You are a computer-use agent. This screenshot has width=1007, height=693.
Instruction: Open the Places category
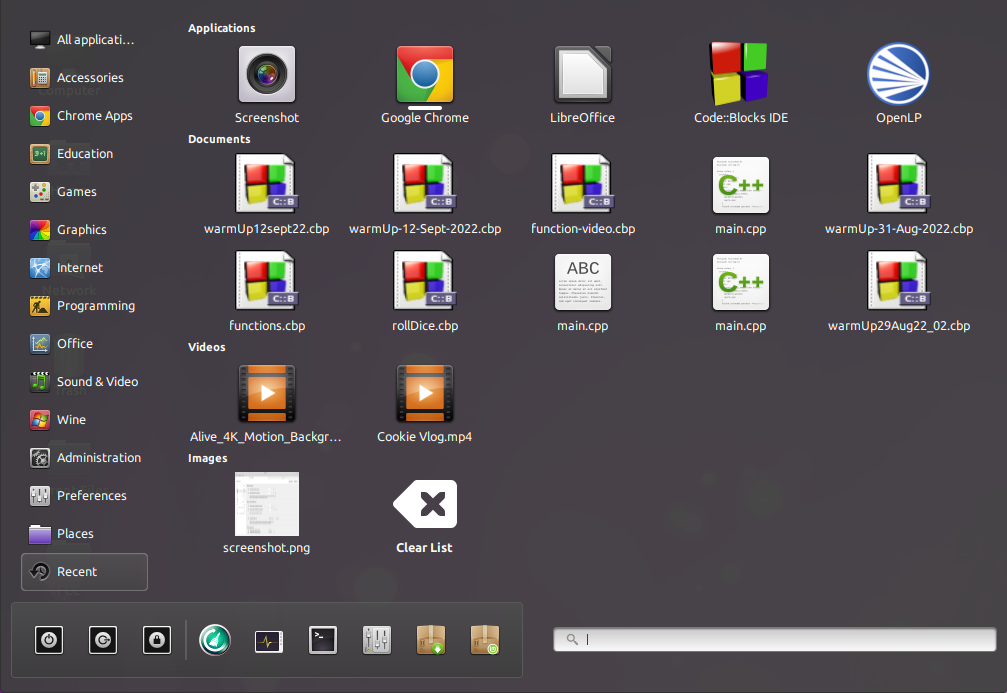click(84, 533)
